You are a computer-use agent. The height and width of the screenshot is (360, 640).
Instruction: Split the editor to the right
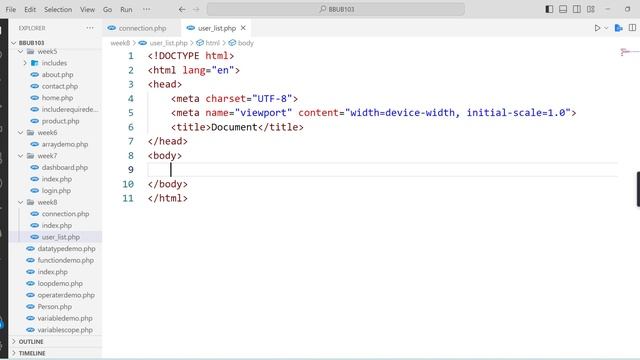pyautogui.click(x=632, y=28)
